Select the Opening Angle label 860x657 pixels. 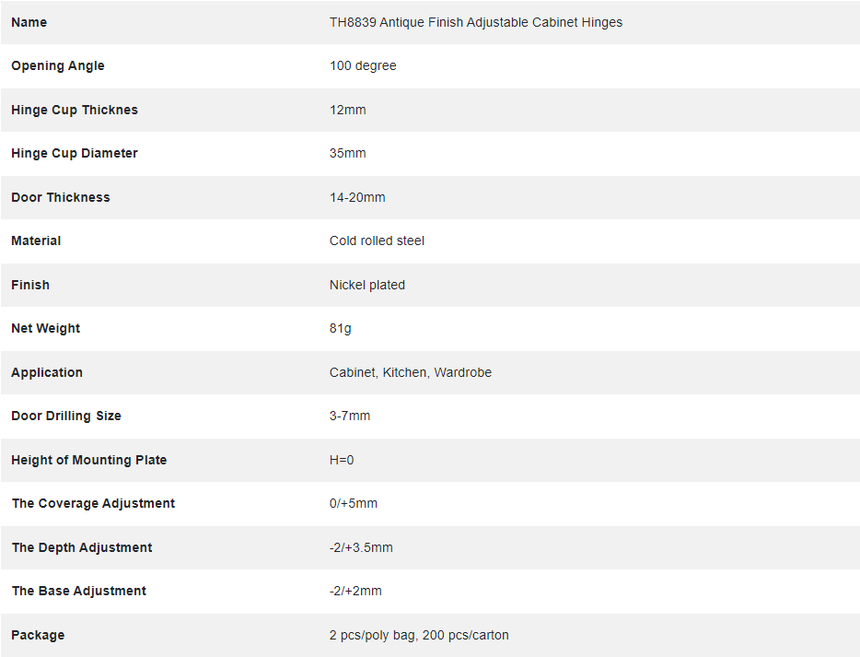coord(58,66)
